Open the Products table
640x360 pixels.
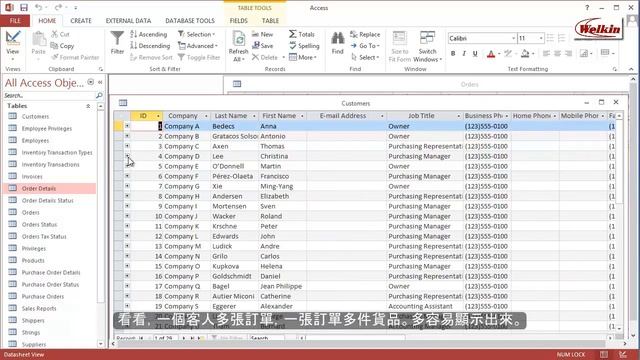[33, 260]
